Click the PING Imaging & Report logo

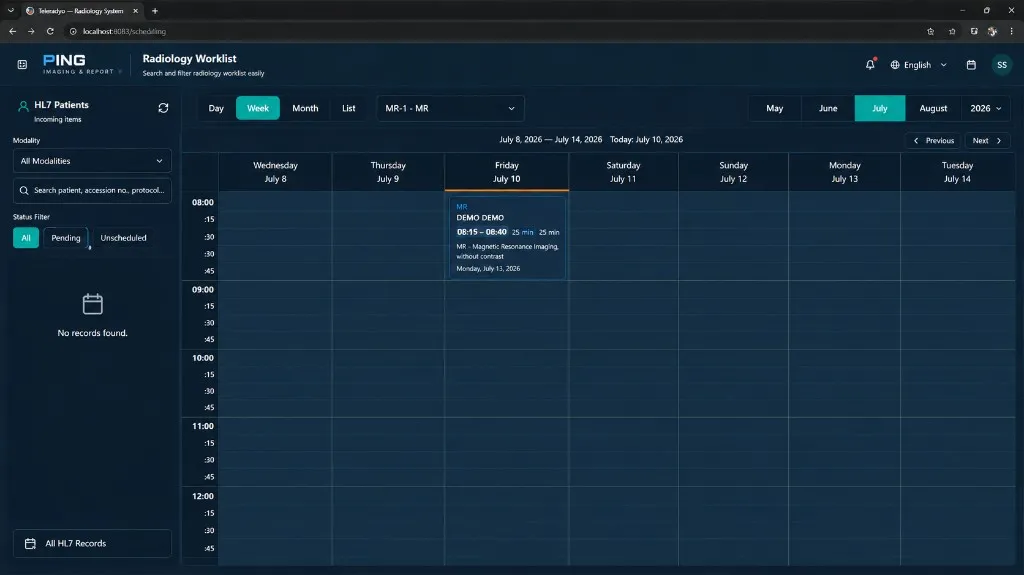(78, 64)
